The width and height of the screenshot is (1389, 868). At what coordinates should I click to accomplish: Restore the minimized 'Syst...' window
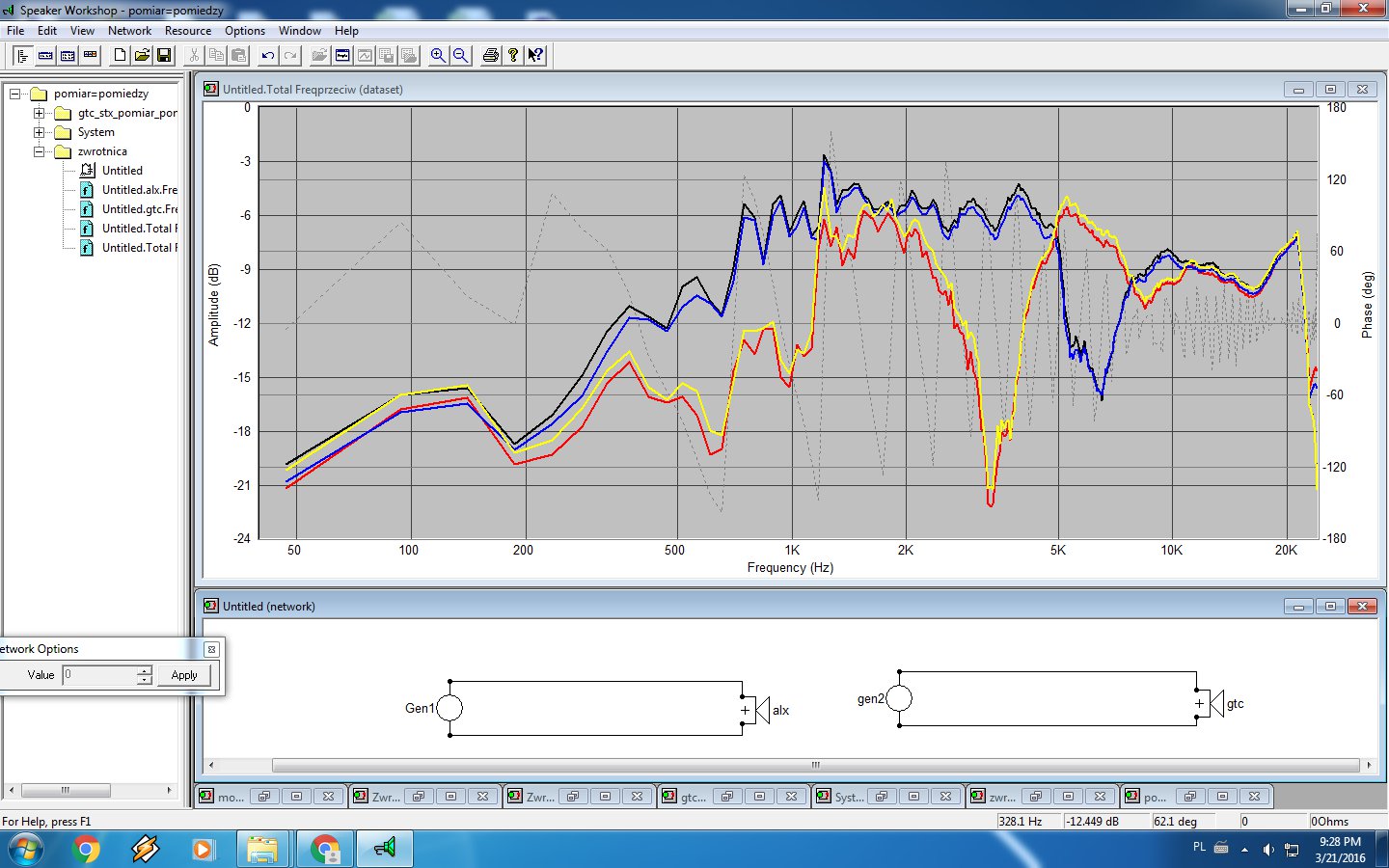[x=882, y=797]
